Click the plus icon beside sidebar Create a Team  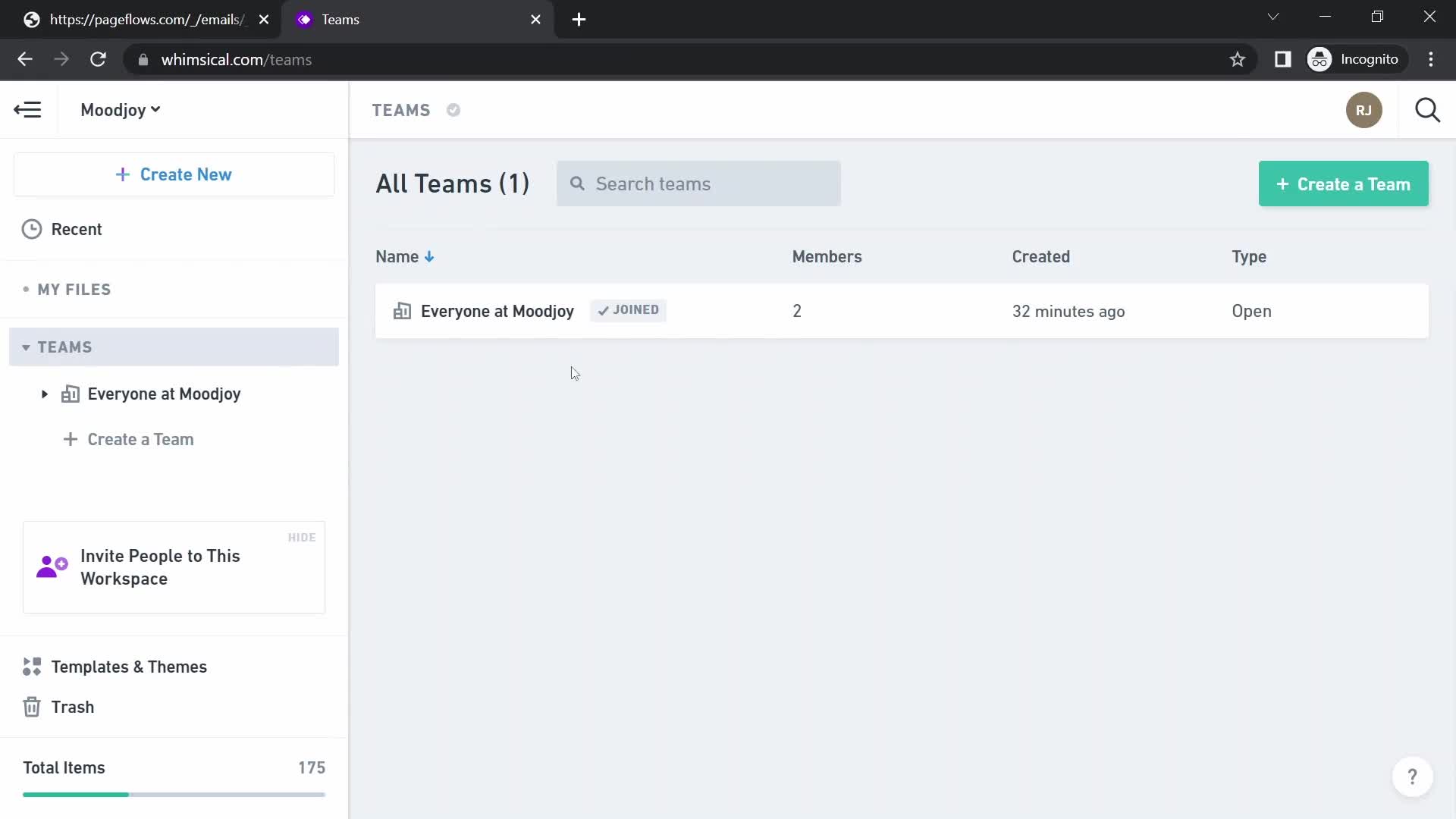click(71, 440)
